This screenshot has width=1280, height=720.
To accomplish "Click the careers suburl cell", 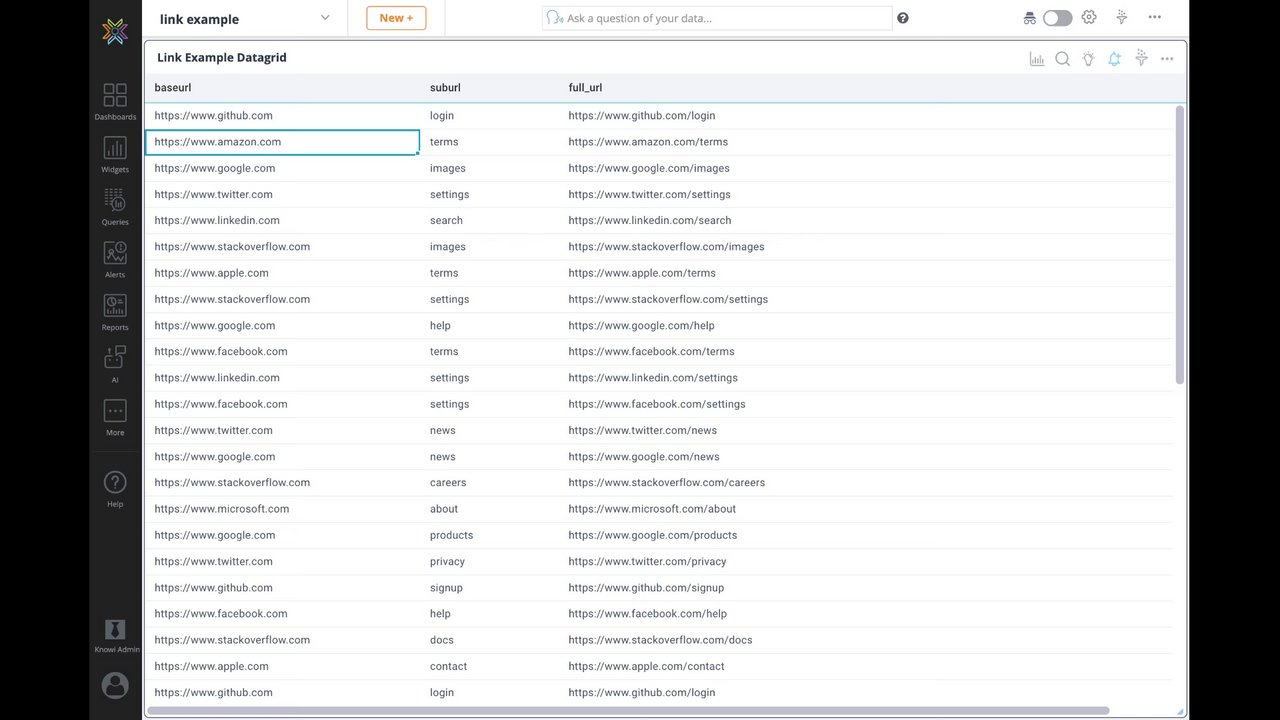I will coord(490,483).
